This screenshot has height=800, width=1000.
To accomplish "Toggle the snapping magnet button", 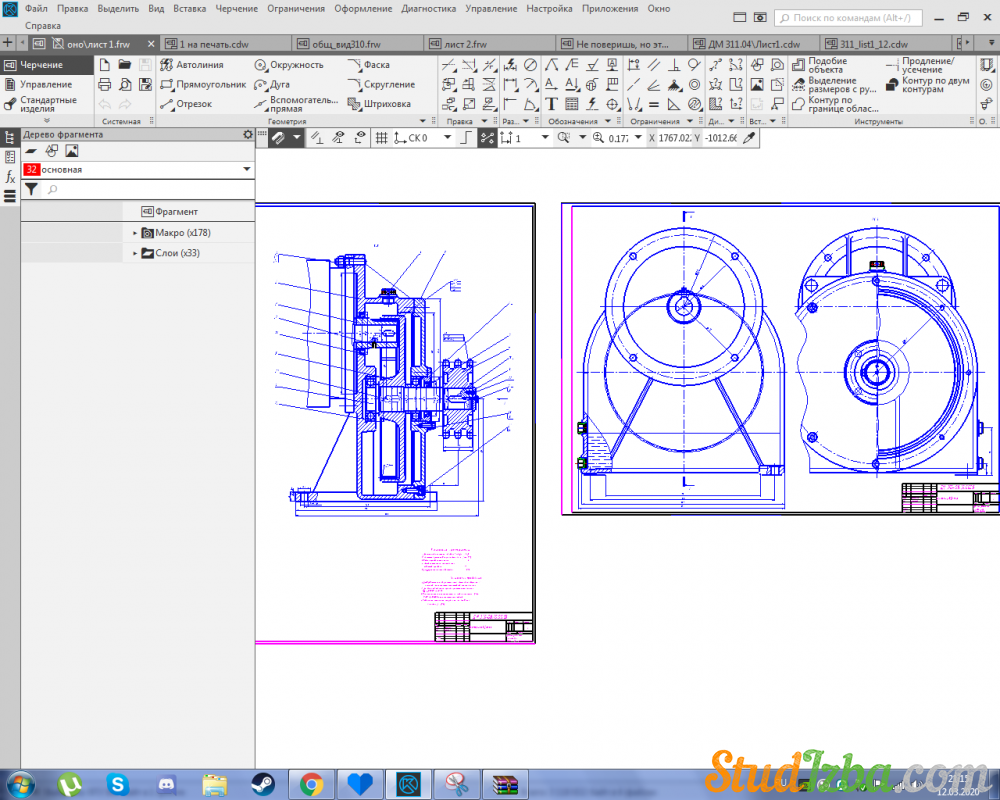I will click(x=279, y=138).
